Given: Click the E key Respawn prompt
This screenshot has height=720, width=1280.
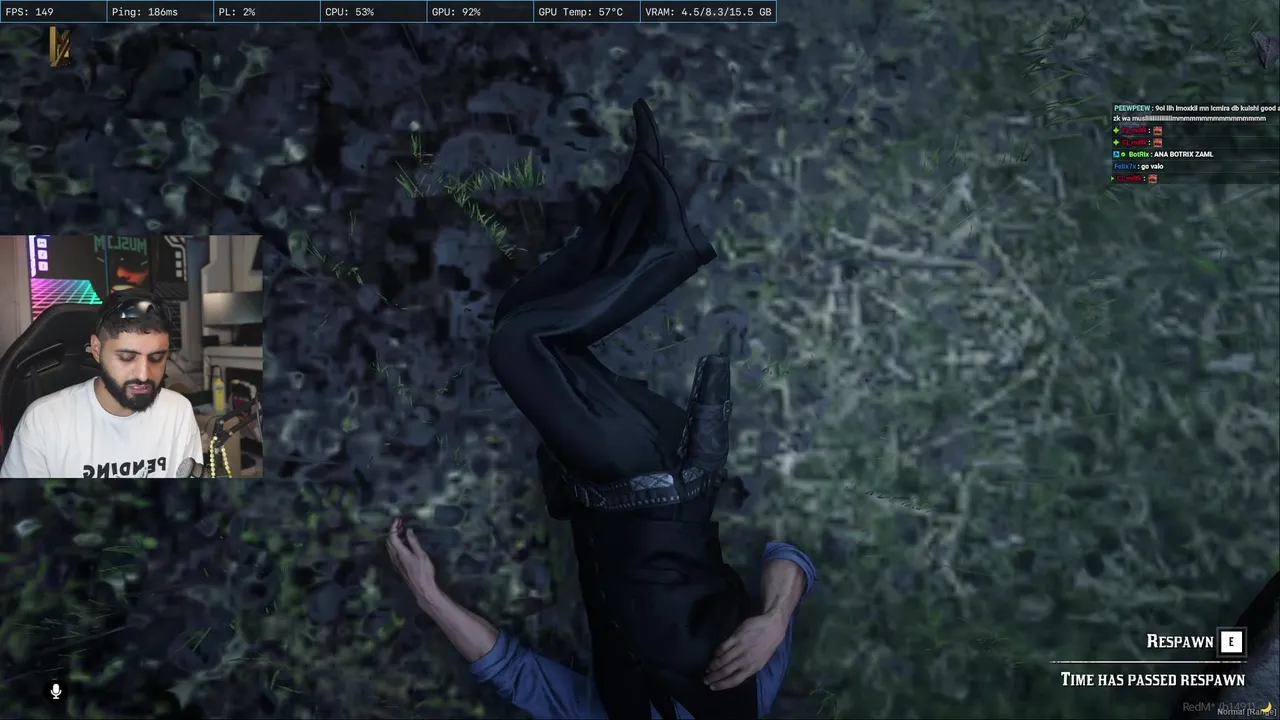Looking at the screenshot, I should (1231, 642).
